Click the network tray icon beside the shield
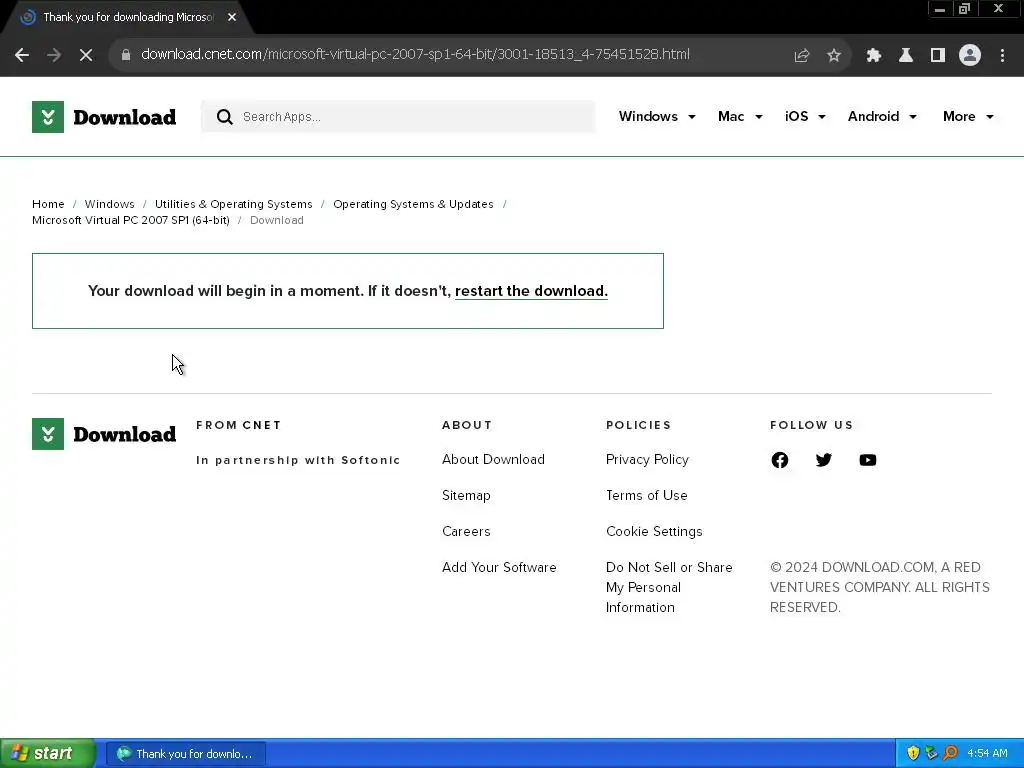1024x768 pixels. (x=931, y=753)
